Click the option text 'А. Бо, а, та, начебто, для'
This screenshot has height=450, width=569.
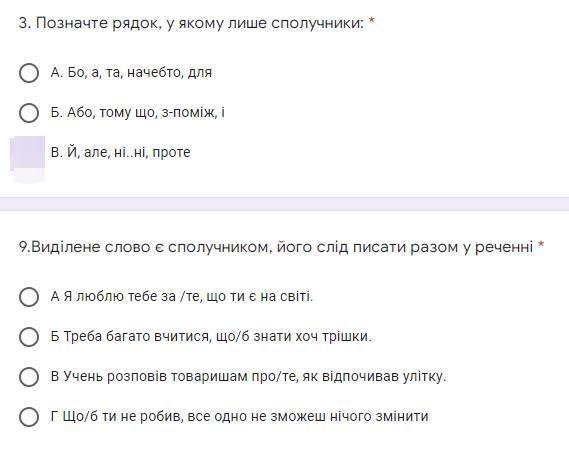131,73
